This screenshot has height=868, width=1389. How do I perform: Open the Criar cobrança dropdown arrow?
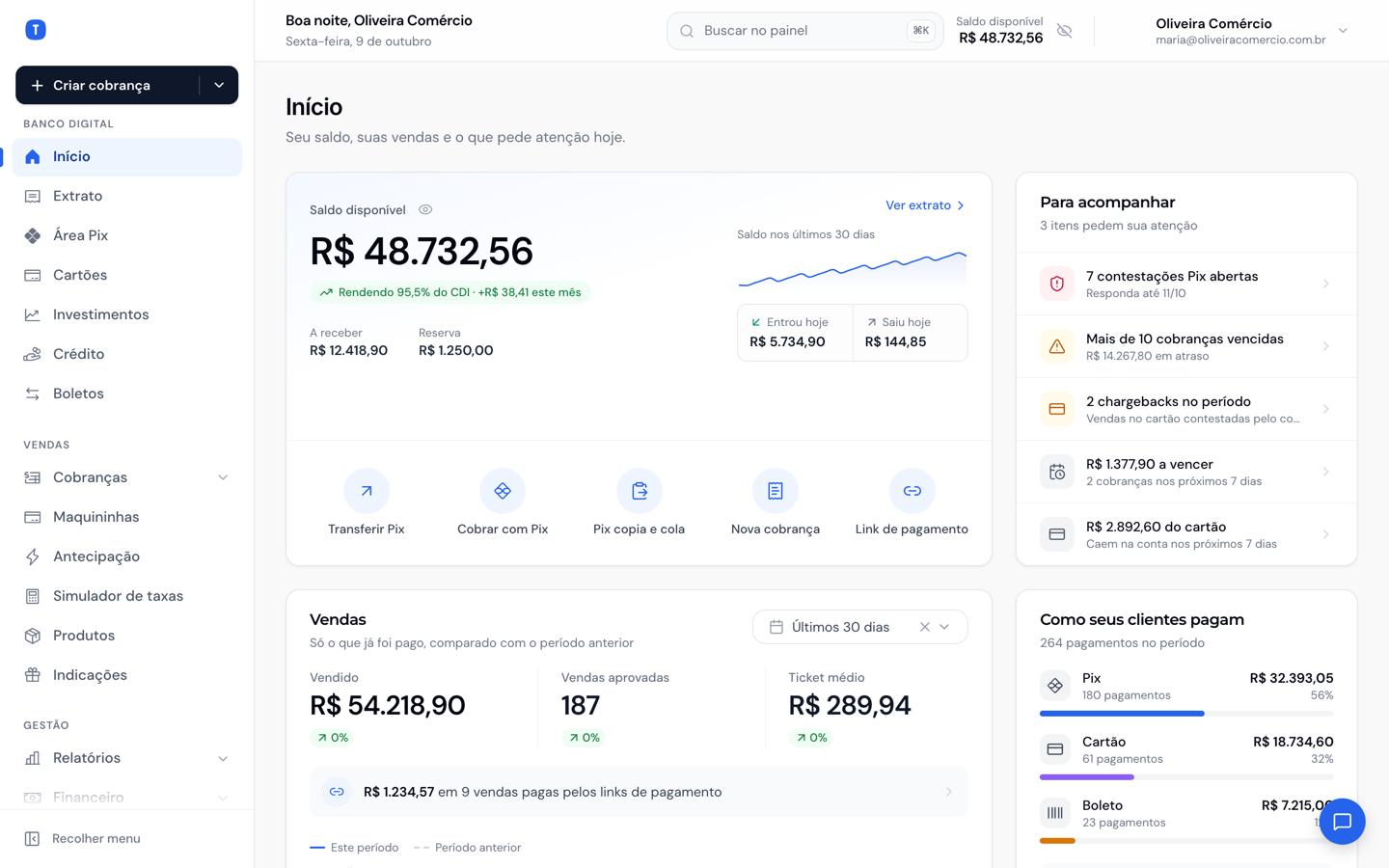(219, 85)
